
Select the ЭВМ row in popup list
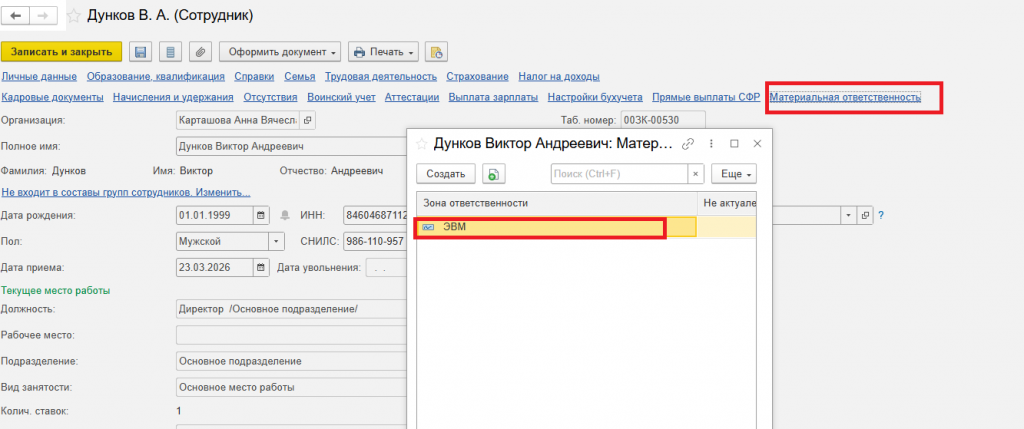tap(586, 227)
